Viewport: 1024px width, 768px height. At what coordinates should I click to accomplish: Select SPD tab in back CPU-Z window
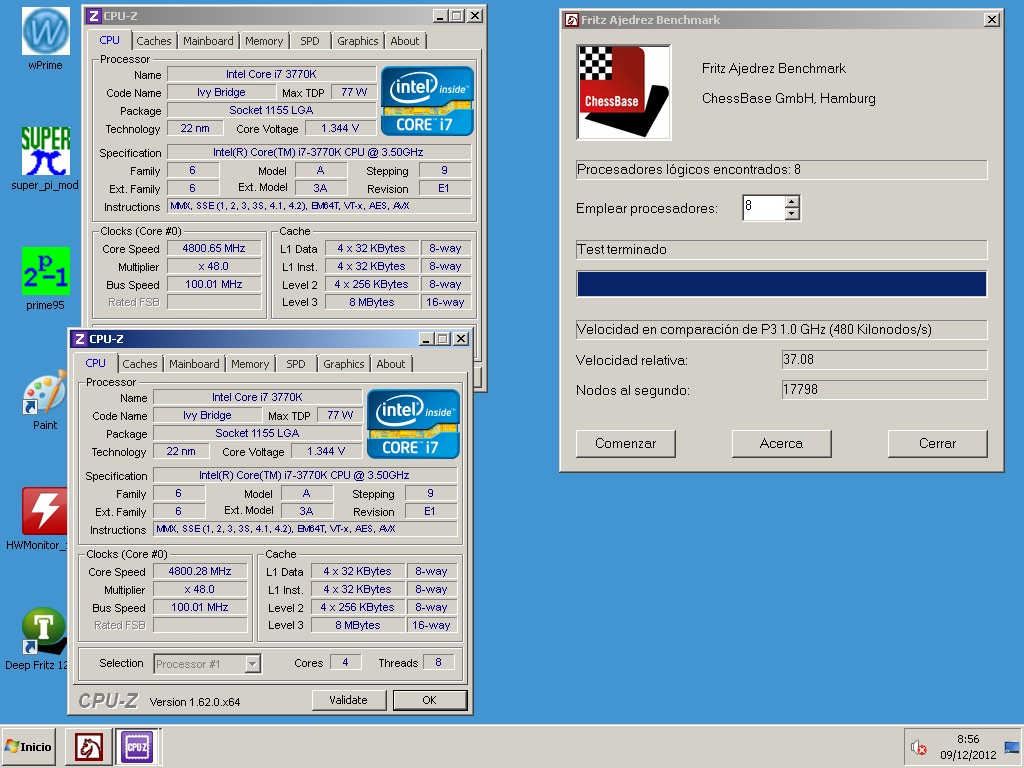pyautogui.click(x=310, y=40)
